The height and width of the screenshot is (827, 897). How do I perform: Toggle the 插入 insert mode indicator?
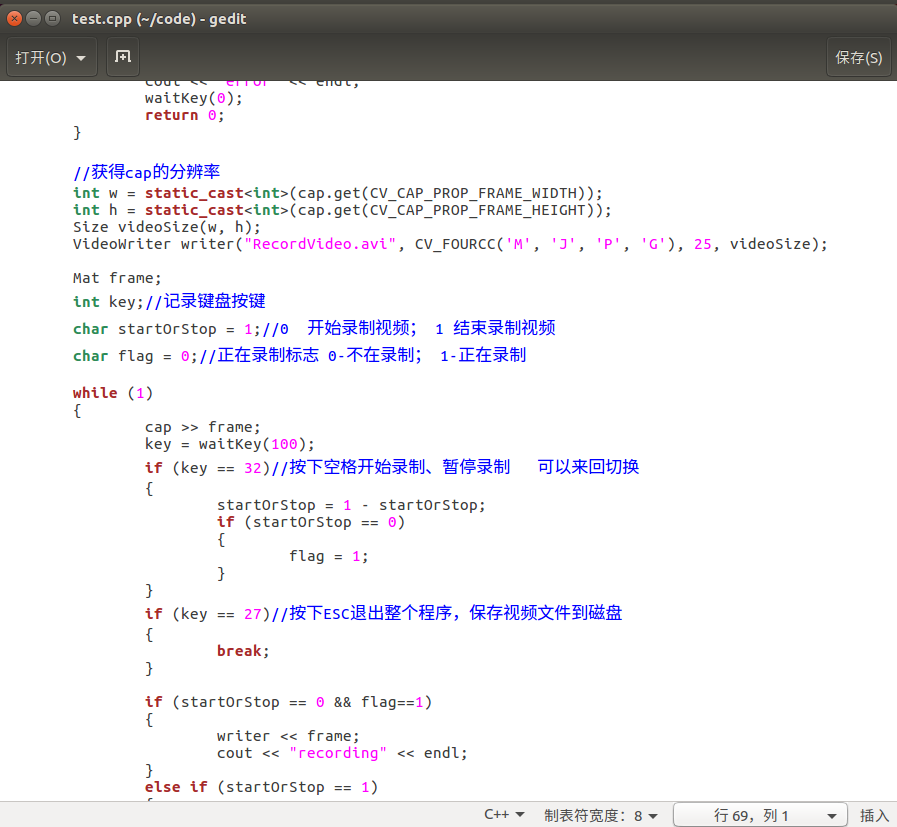pos(874,815)
